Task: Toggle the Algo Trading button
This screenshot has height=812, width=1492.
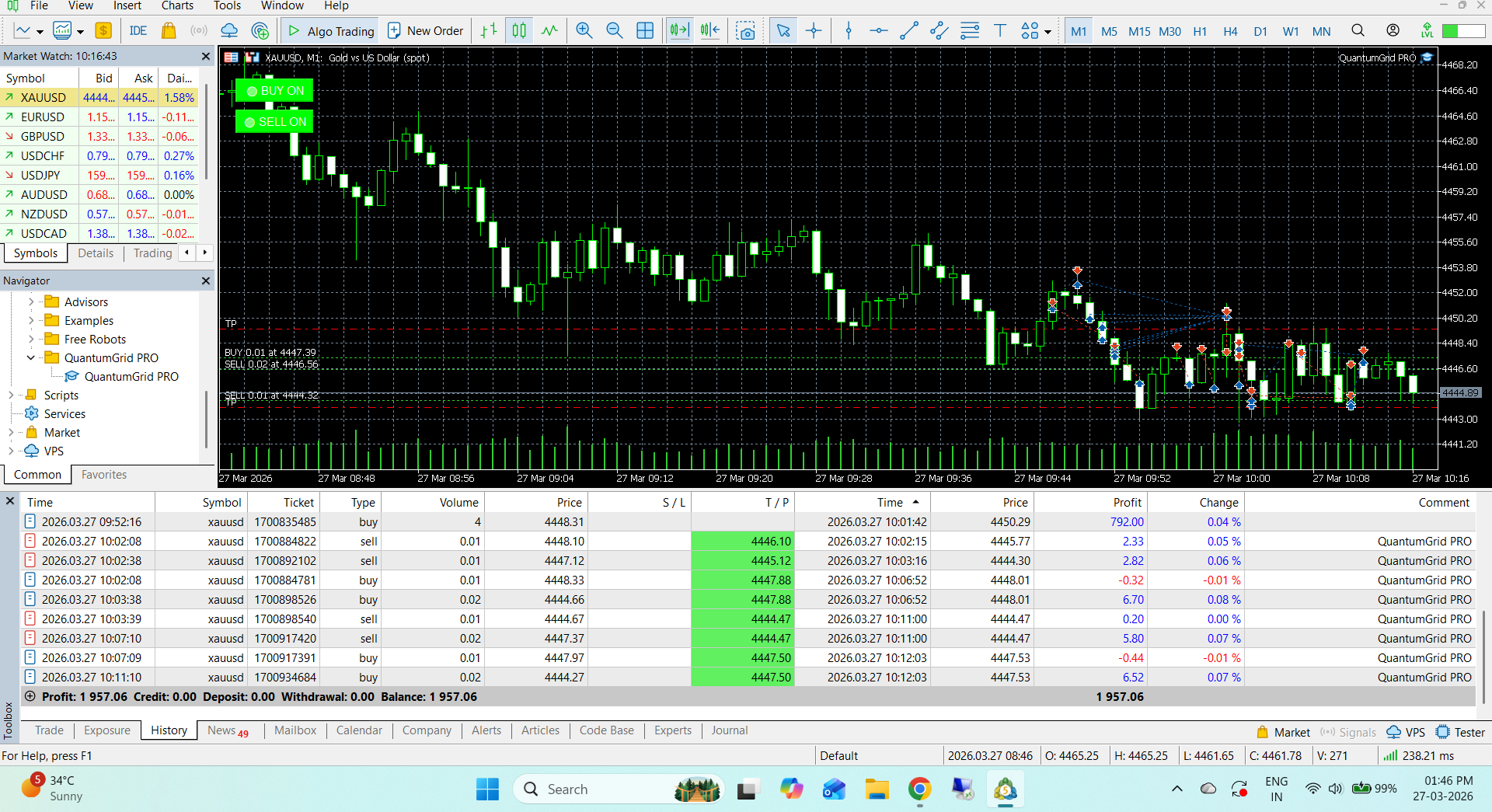Action: 332,31
